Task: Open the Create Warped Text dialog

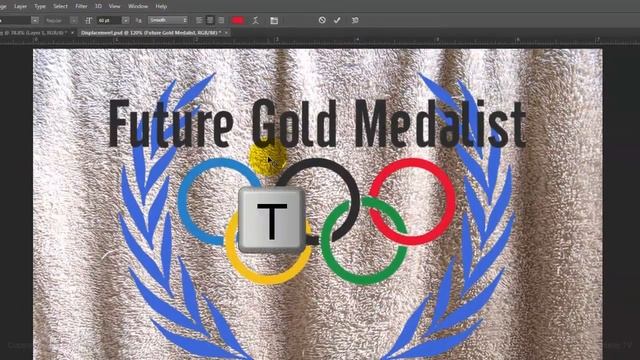Action: click(x=256, y=20)
